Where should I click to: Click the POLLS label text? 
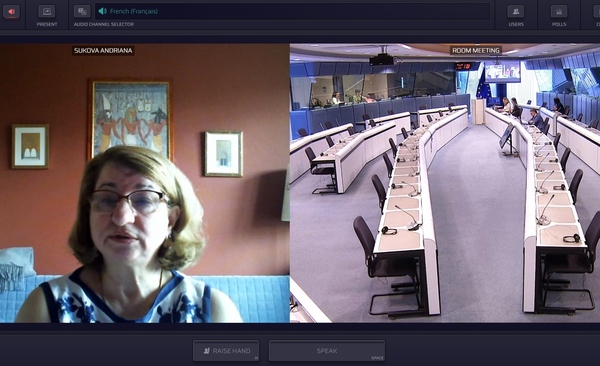(x=559, y=24)
